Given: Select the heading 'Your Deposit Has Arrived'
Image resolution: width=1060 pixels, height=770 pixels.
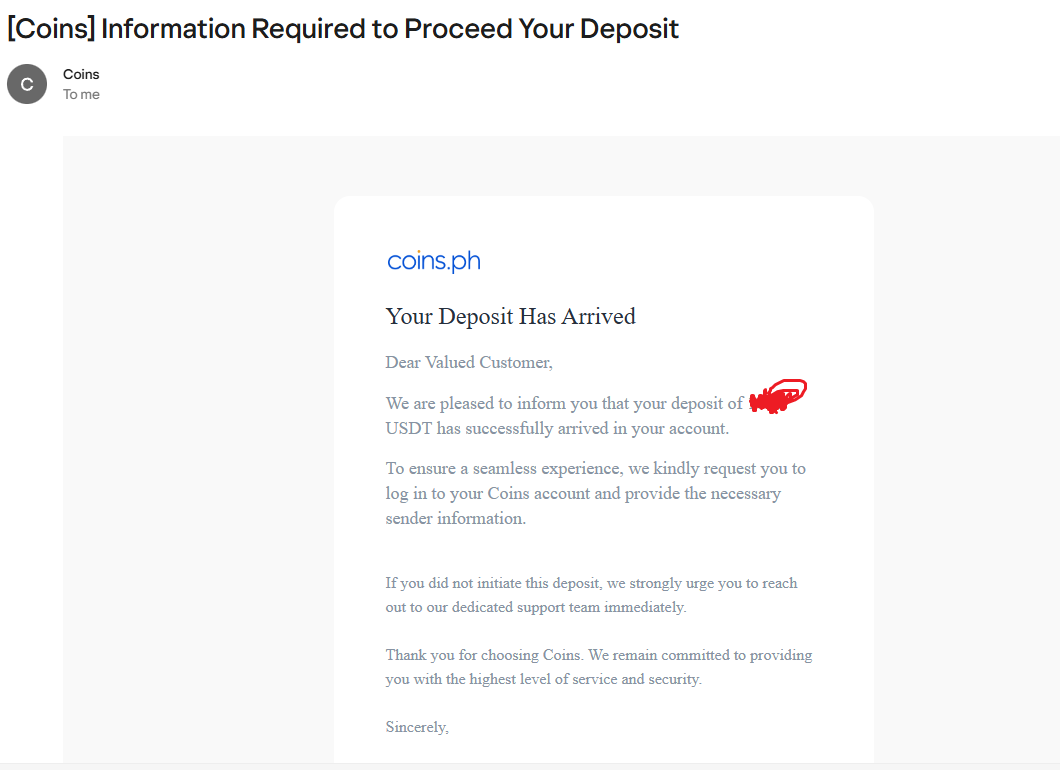Looking at the screenshot, I should [510, 316].
